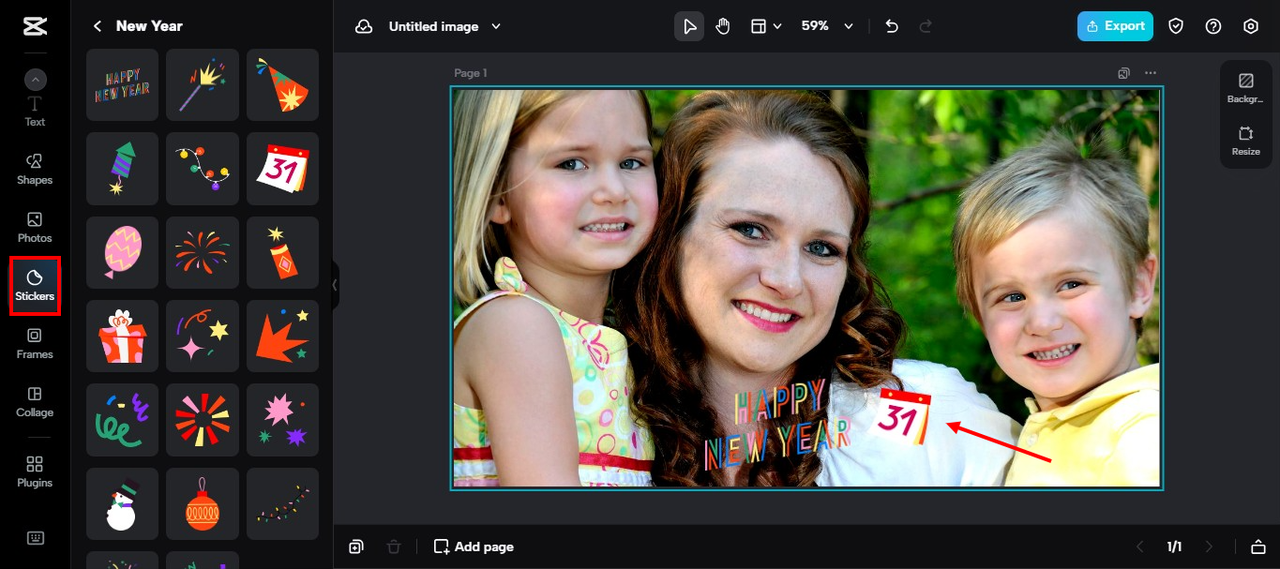Add the diagonal light string sticker

click(283, 504)
